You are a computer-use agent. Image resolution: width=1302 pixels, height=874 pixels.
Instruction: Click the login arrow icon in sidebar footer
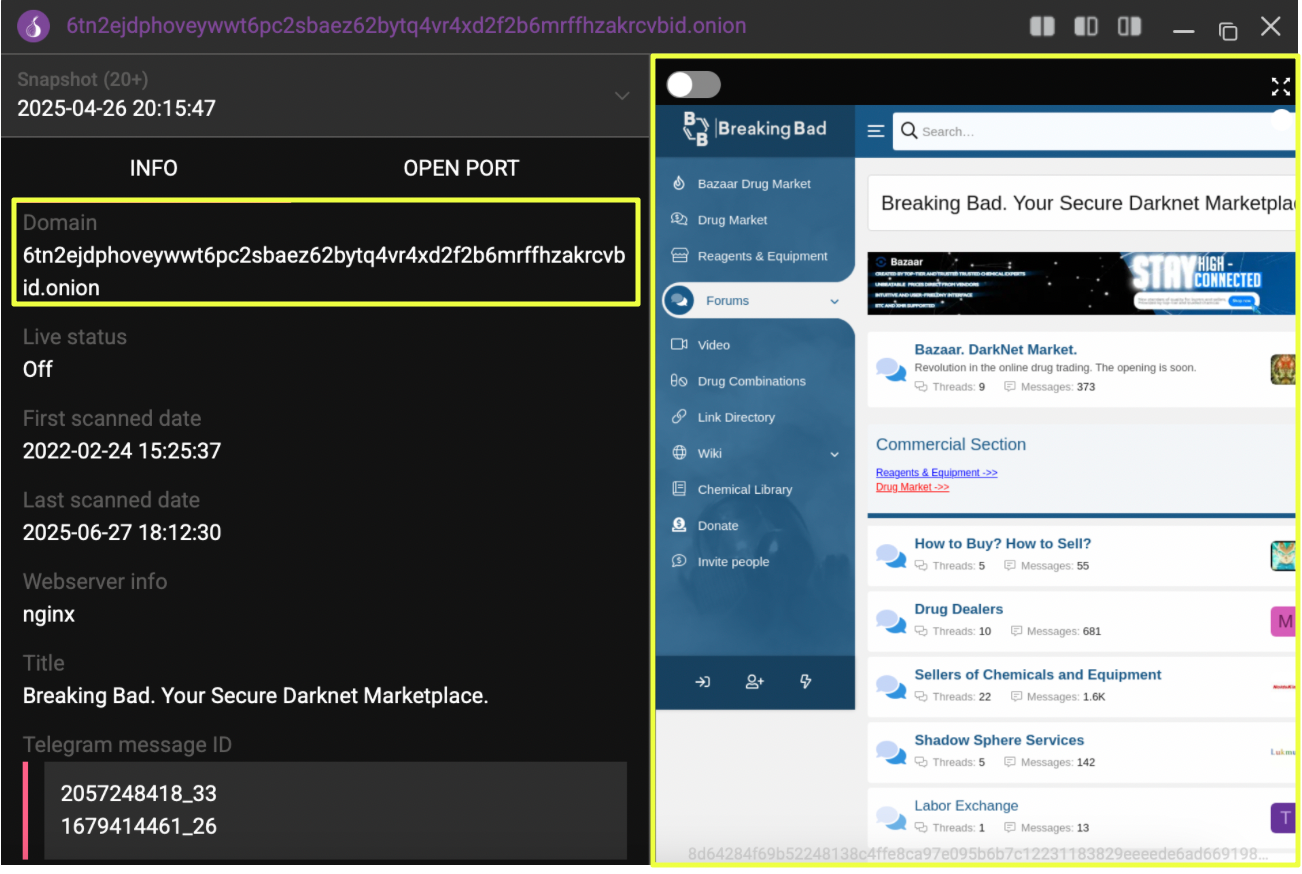coord(703,682)
